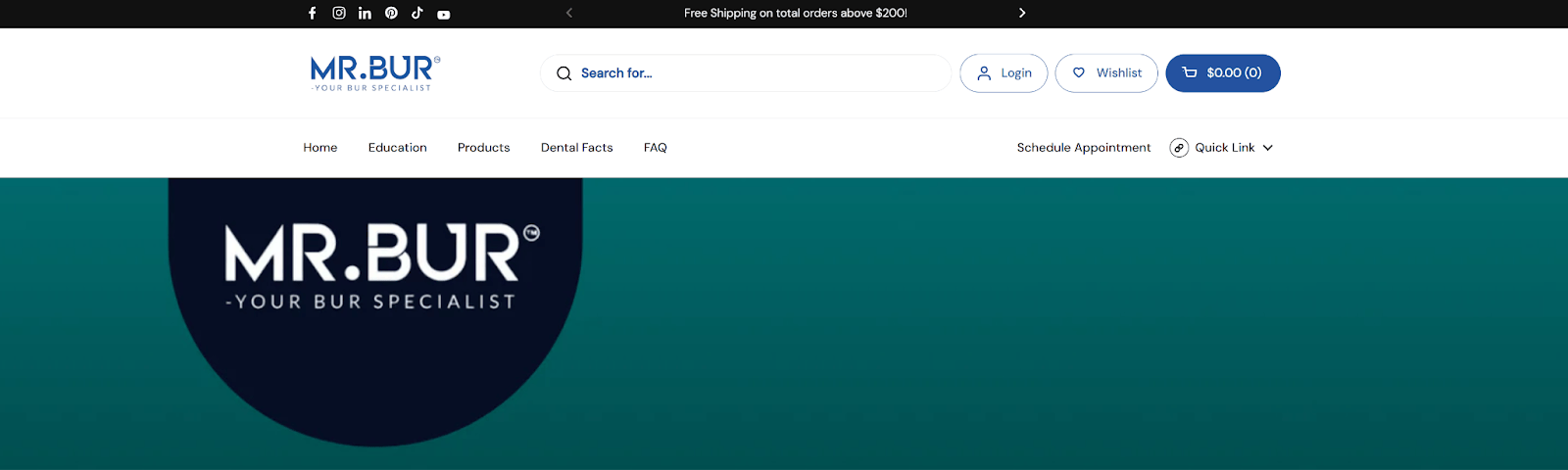The image size is (1568, 470).
Task: Open the Products menu item
Action: [x=483, y=148]
